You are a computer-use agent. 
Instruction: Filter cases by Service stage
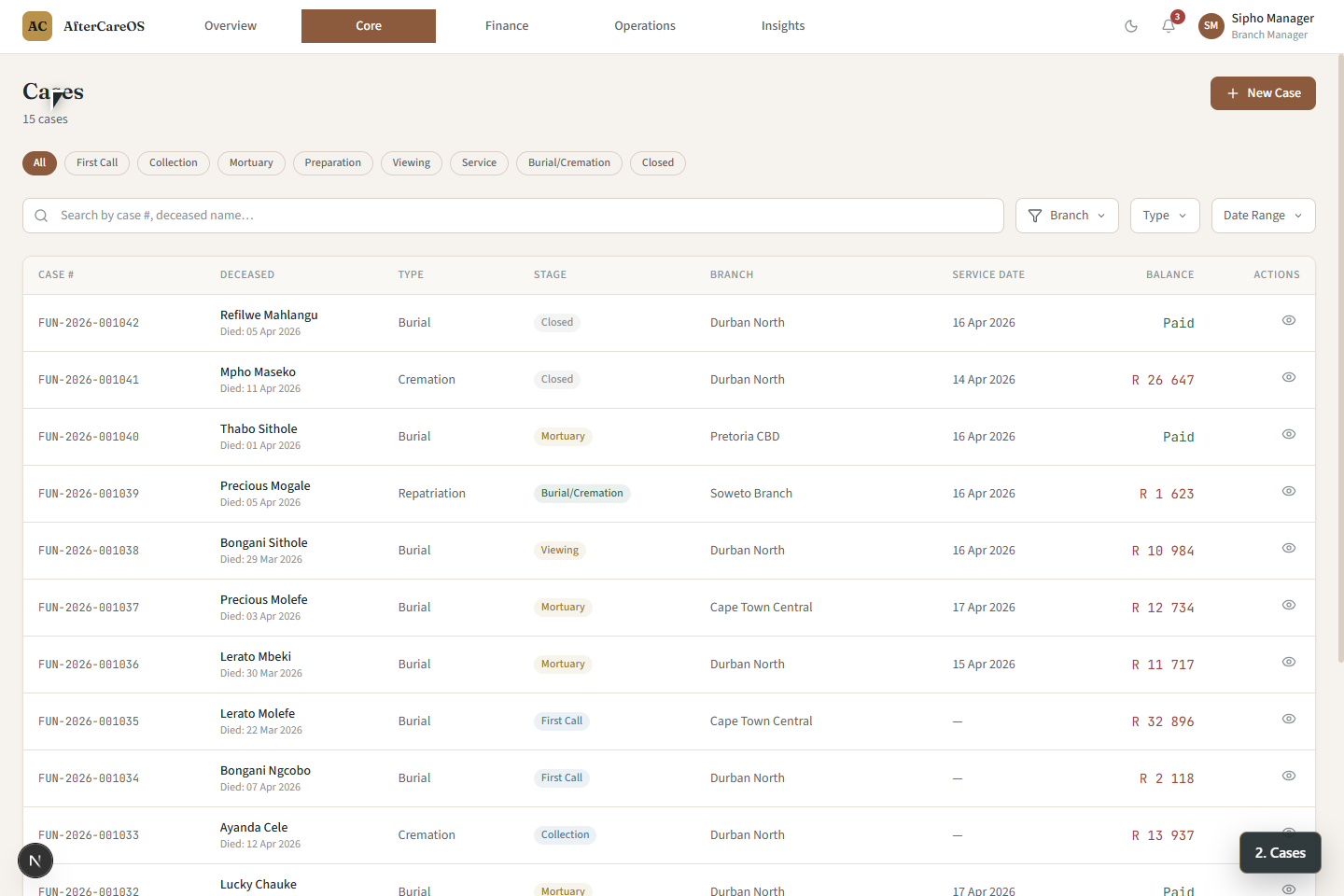479,162
